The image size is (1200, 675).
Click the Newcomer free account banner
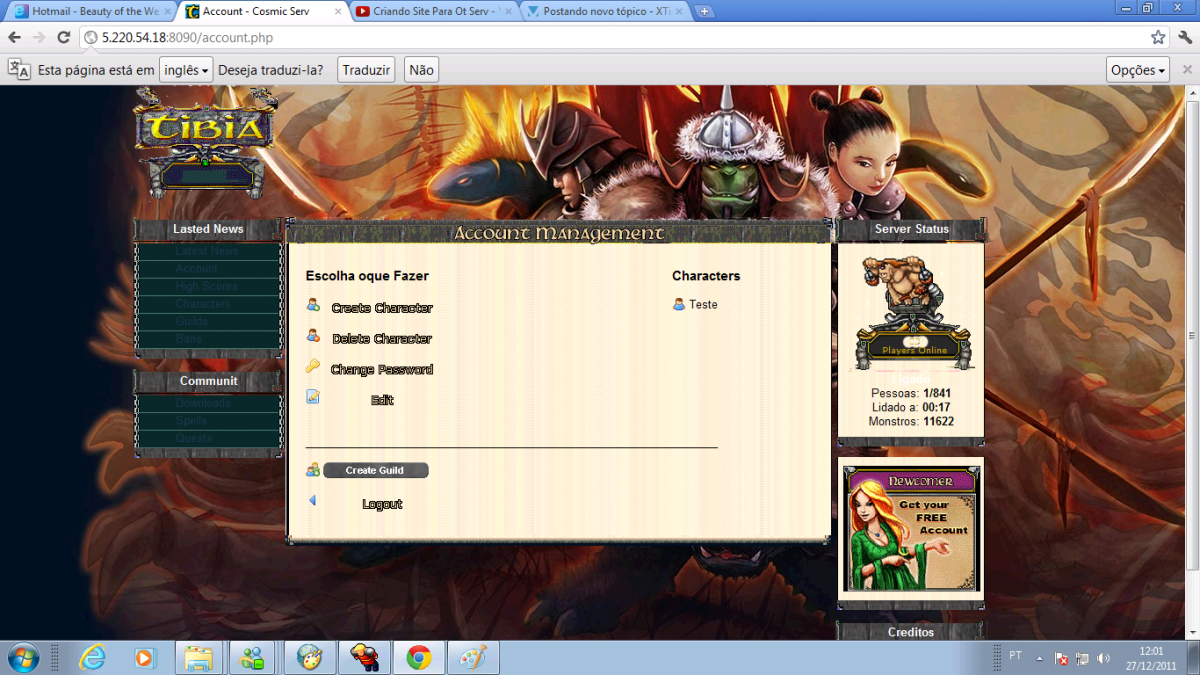[911, 529]
